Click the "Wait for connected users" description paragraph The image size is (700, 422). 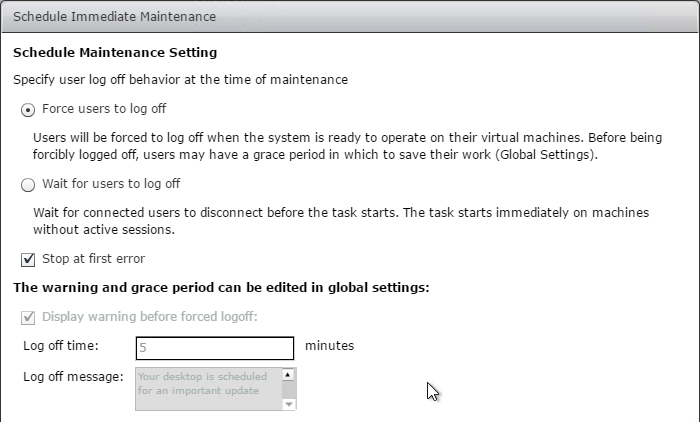341,221
